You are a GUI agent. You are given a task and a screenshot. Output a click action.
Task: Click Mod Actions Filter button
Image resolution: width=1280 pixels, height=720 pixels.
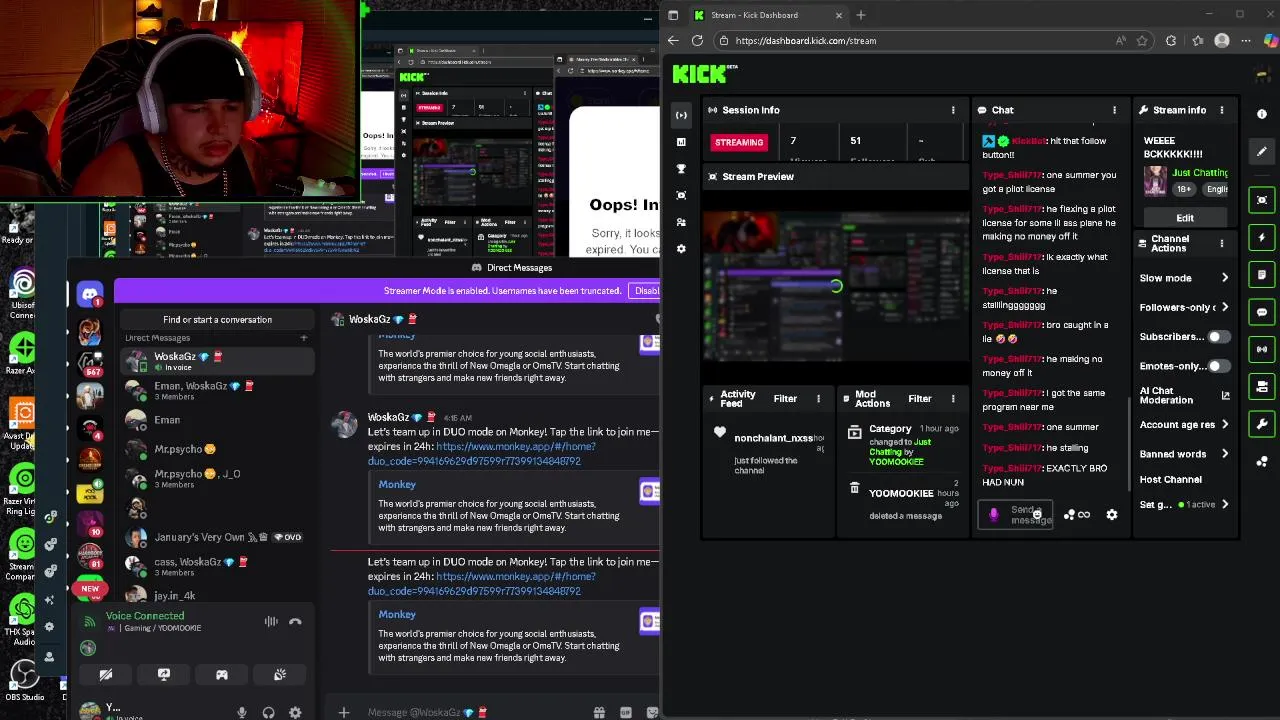(x=920, y=399)
